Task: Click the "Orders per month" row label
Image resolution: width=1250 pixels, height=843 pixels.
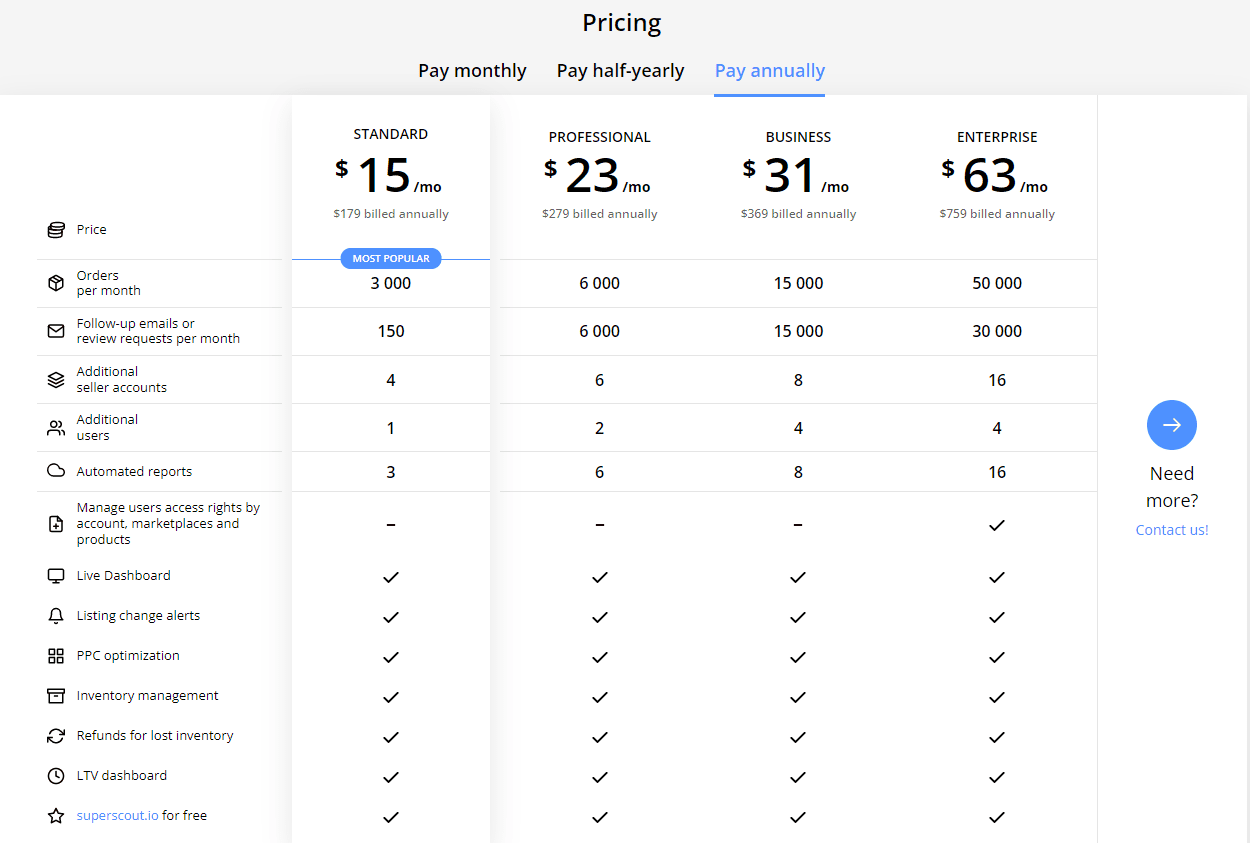Action: coord(109,283)
